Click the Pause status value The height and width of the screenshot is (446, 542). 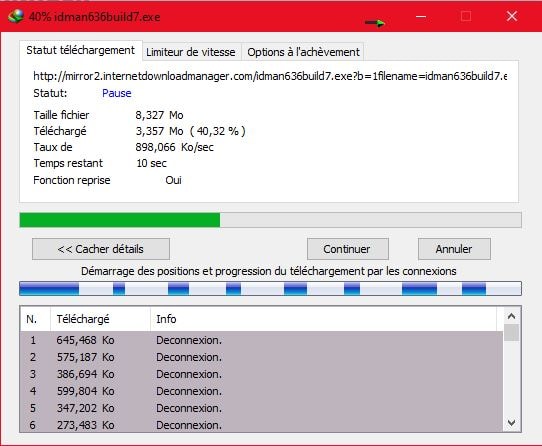click(116, 93)
